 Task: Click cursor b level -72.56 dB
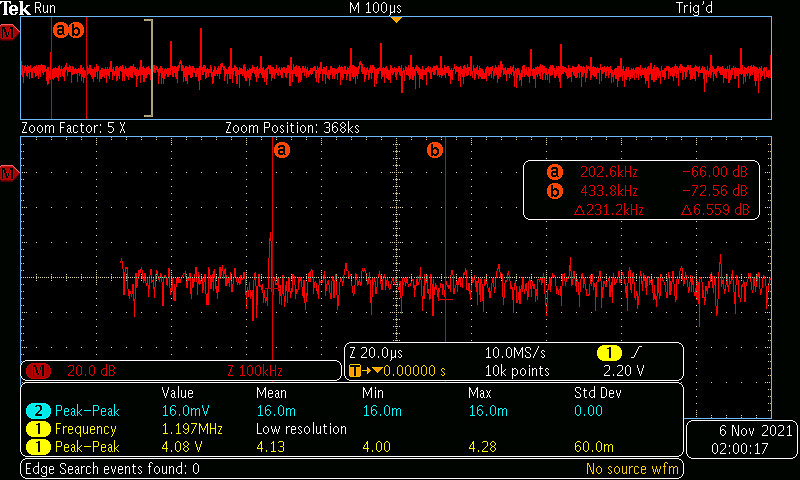(x=715, y=191)
